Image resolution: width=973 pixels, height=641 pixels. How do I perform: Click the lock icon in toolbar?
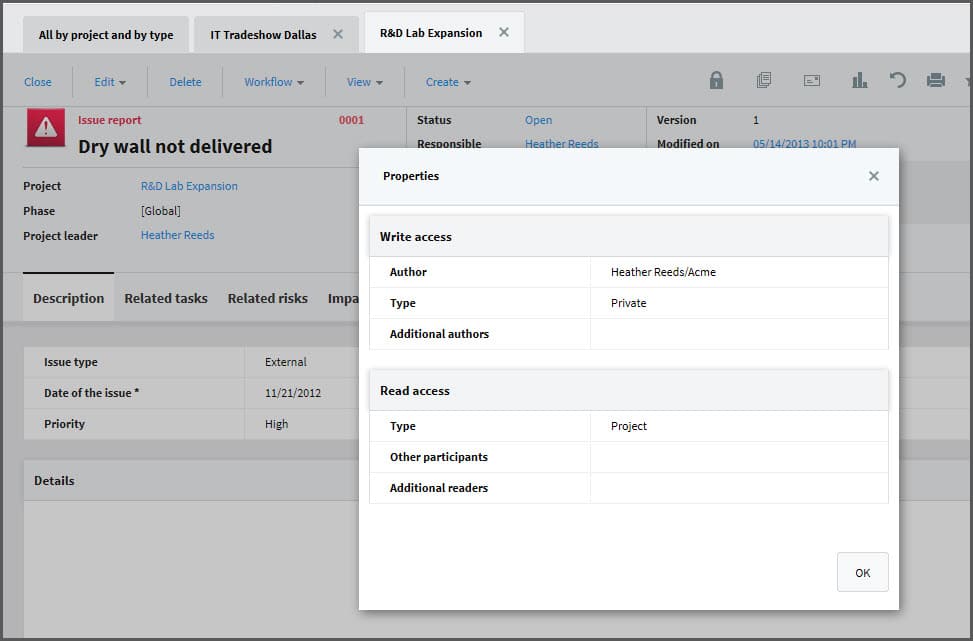click(716, 81)
